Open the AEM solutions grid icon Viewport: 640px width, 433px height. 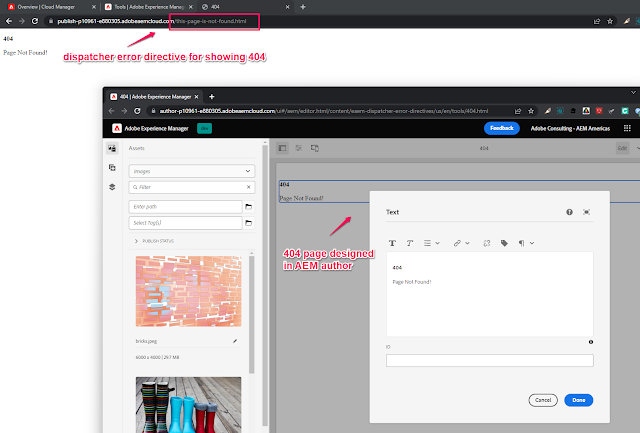tap(627, 128)
